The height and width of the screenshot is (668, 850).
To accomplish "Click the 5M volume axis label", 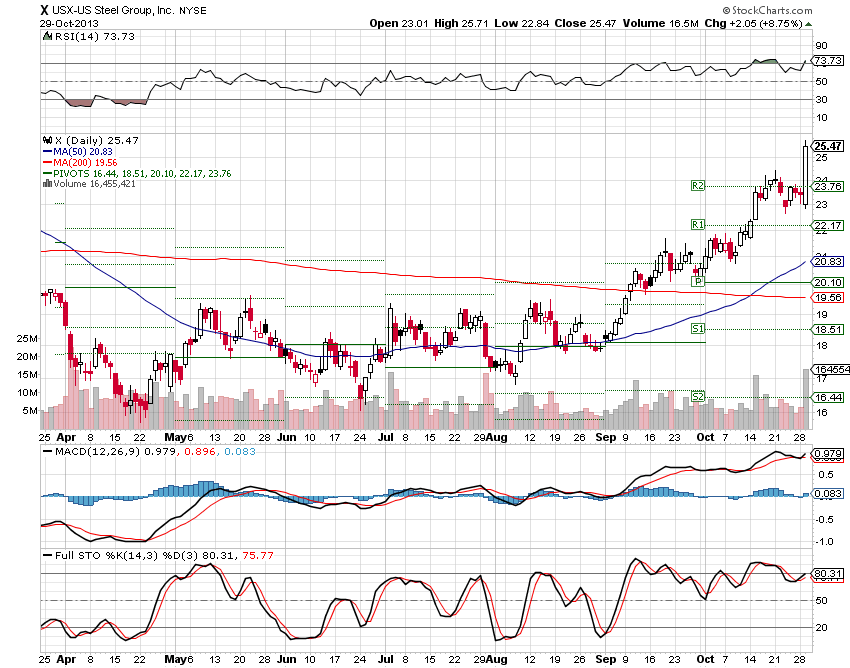I will [x=30, y=411].
